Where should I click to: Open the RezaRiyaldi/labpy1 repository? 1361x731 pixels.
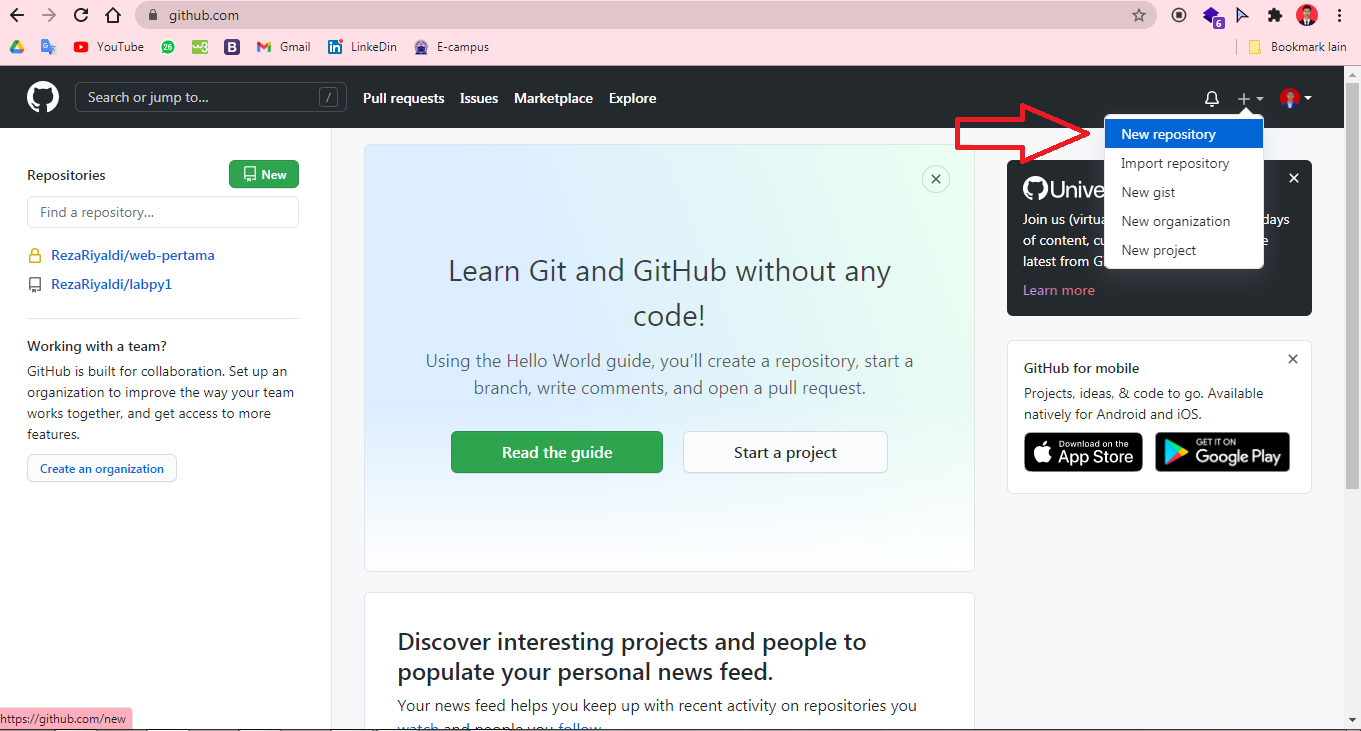(x=111, y=284)
